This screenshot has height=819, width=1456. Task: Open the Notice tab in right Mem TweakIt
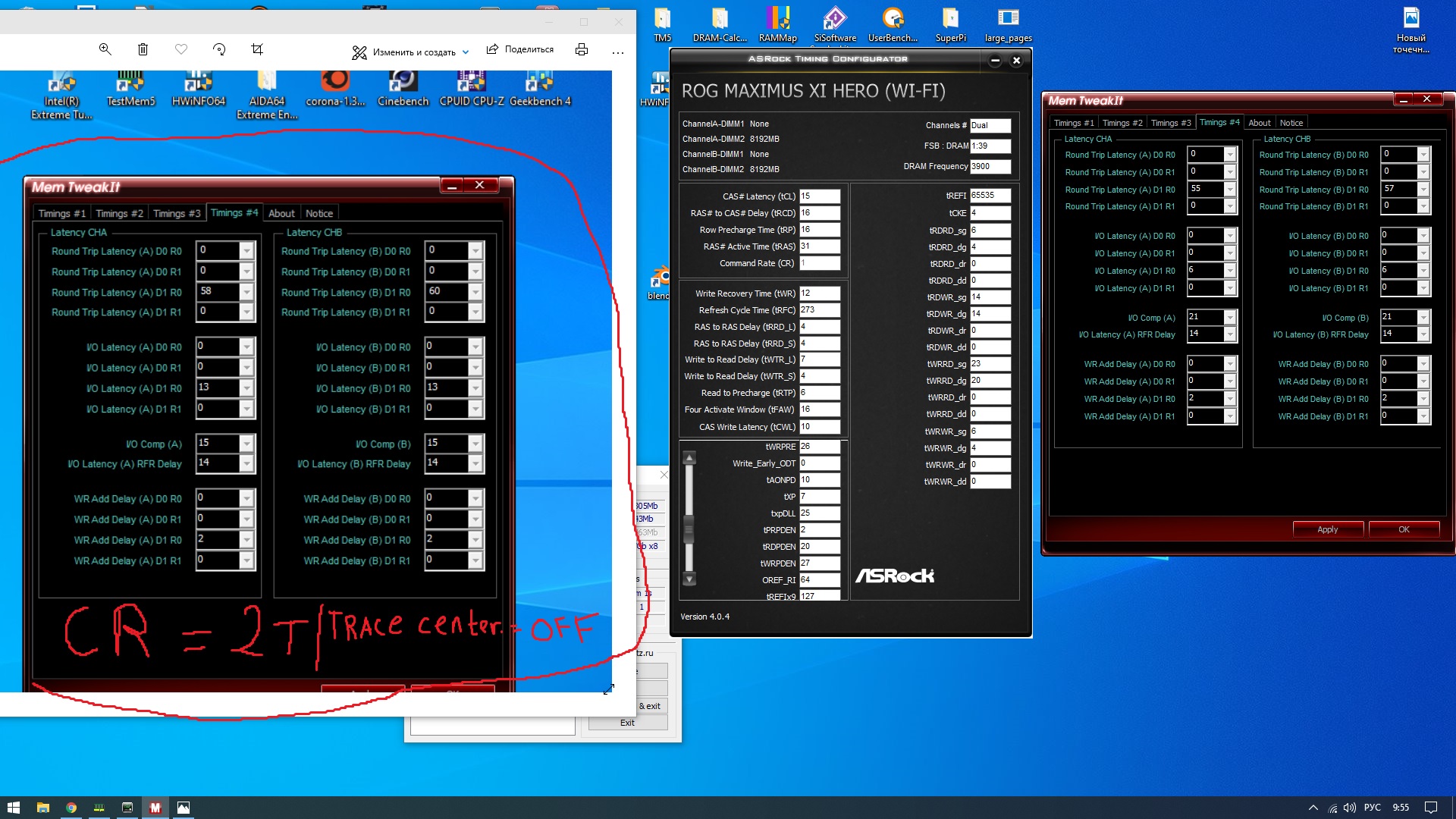[1291, 123]
